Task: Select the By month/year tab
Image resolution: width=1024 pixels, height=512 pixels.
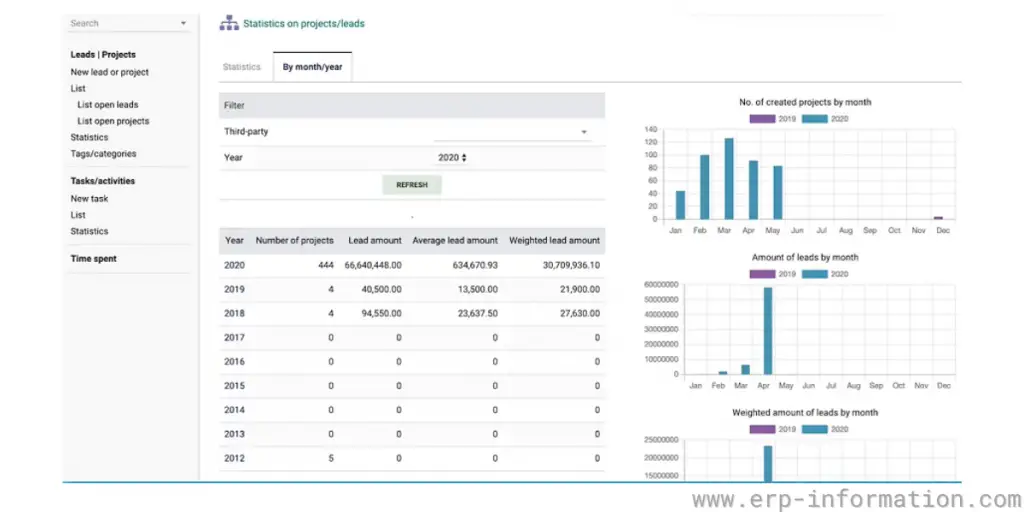Action: click(x=312, y=67)
